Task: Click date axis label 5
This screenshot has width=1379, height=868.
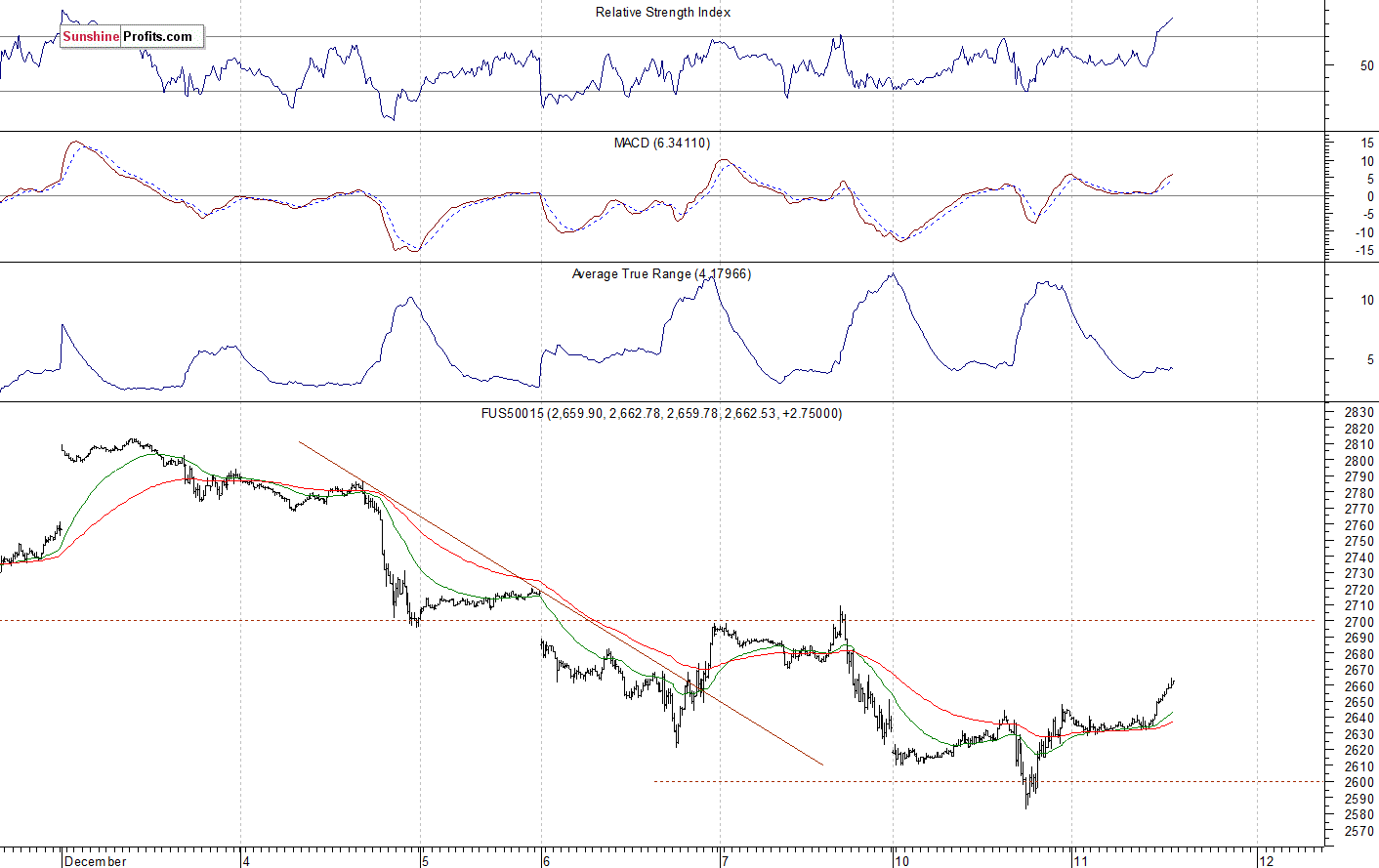Action: click(x=425, y=861)
